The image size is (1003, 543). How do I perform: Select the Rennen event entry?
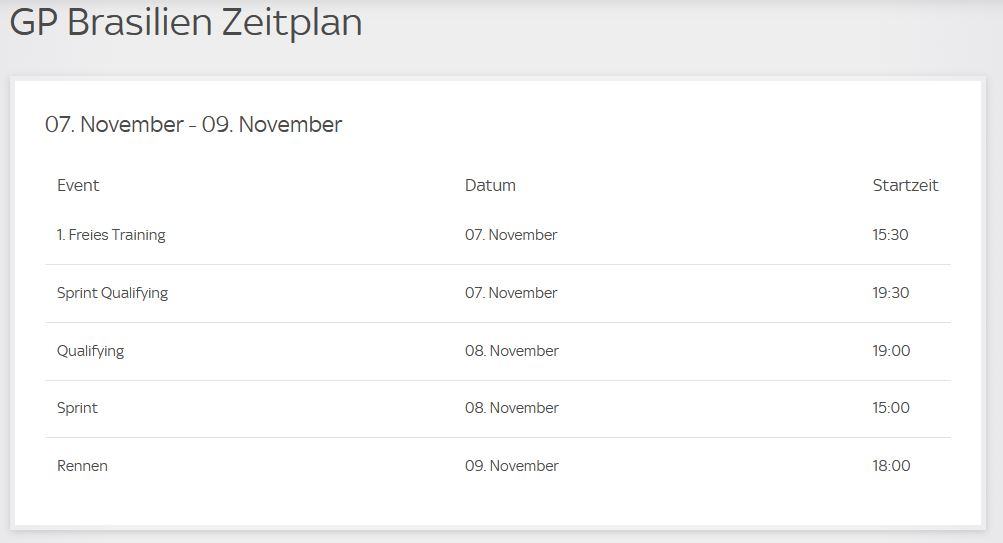82,466
